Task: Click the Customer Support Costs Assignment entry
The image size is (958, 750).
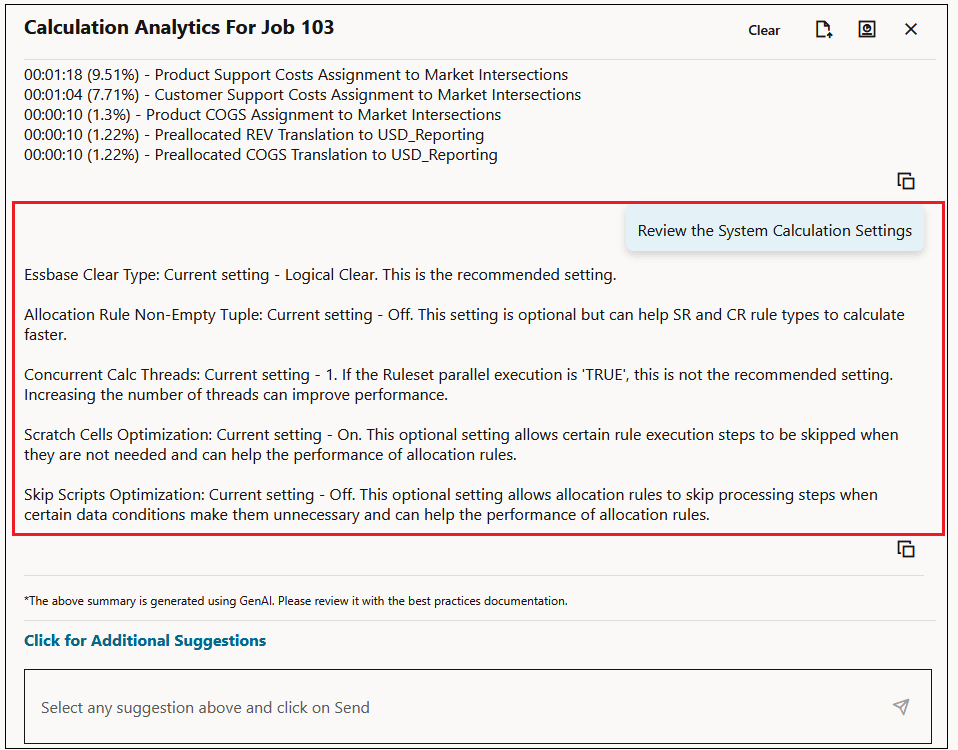Action: [301, 94]
